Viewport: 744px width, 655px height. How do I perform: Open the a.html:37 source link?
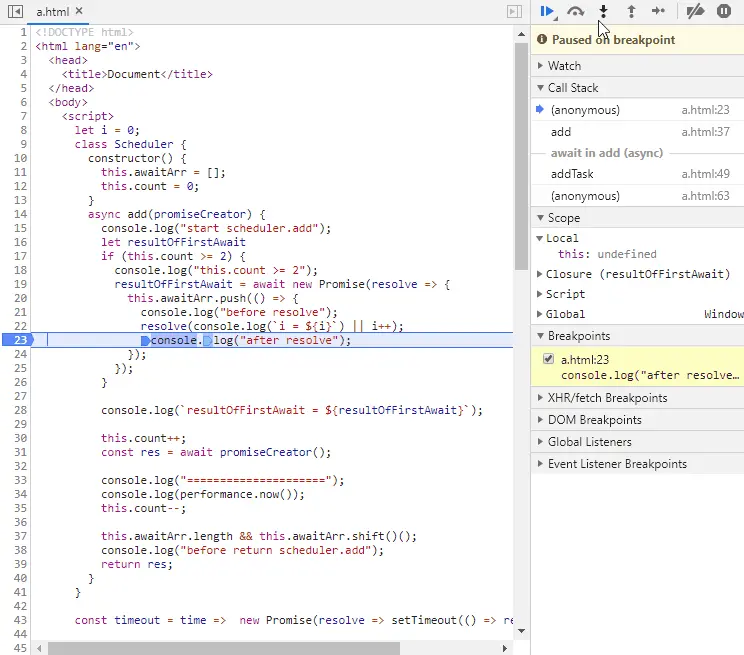[x=706, y=132]
